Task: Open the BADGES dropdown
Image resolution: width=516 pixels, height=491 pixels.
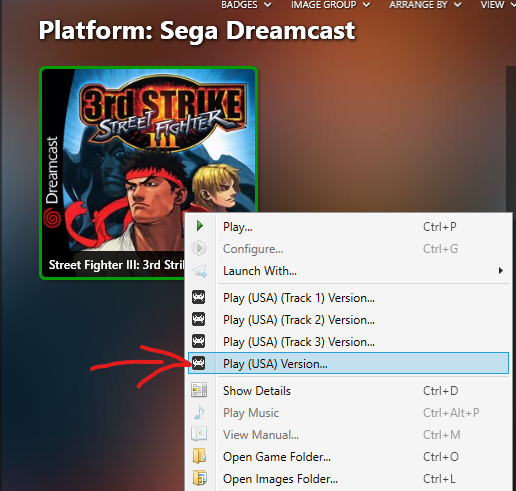Action: (x=246, y=5)
